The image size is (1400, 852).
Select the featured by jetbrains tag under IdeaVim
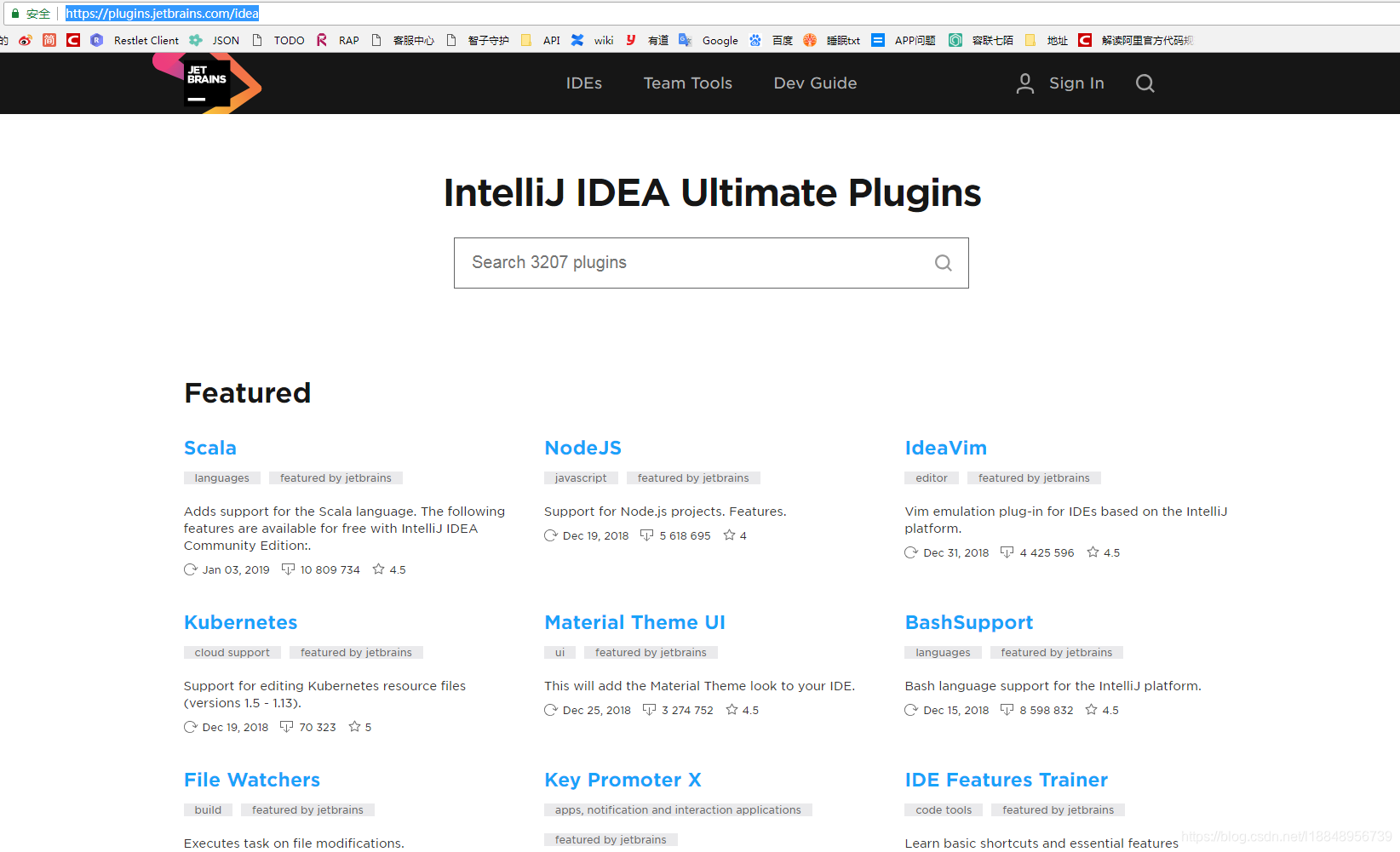pyautogui.click(x=1034, y=478)
